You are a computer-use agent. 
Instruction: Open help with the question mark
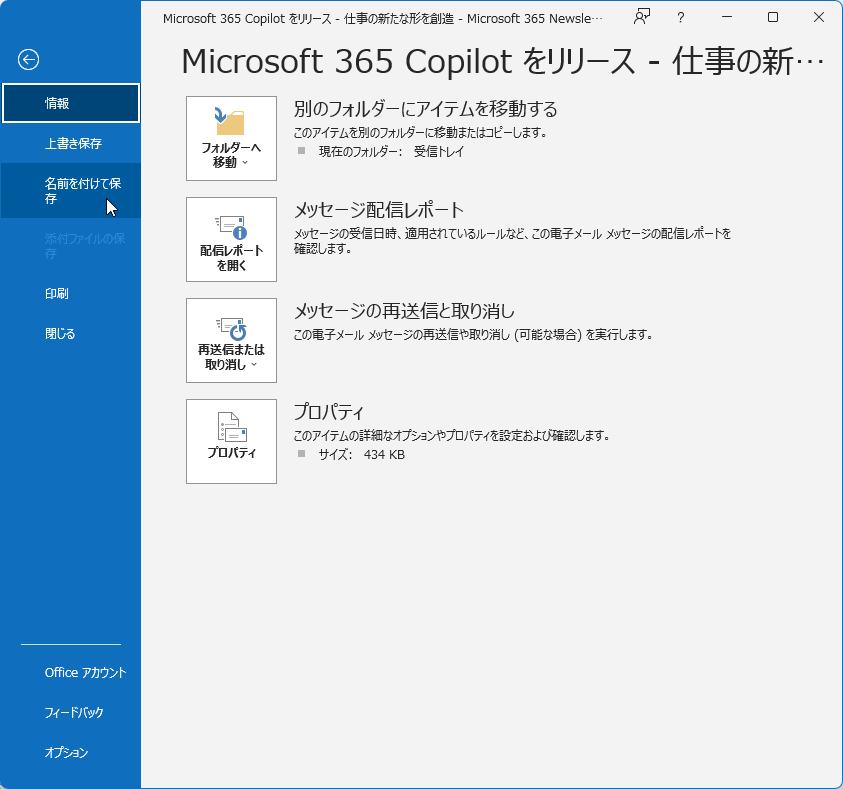click(x=681, y=18)
